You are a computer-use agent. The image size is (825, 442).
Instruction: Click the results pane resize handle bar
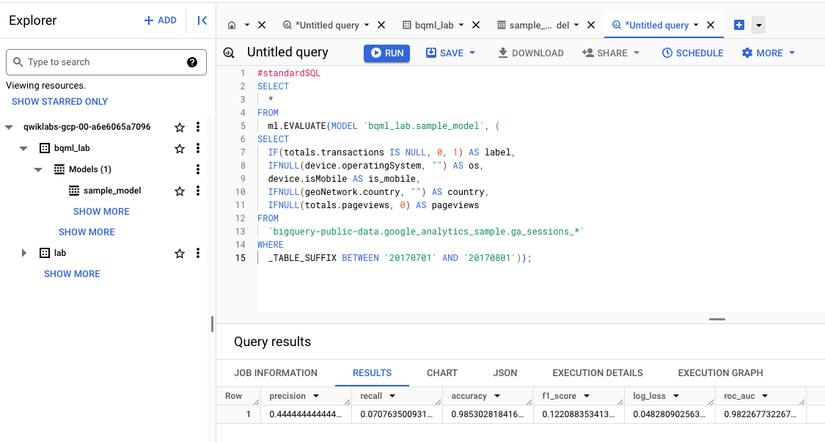point(717,319)
